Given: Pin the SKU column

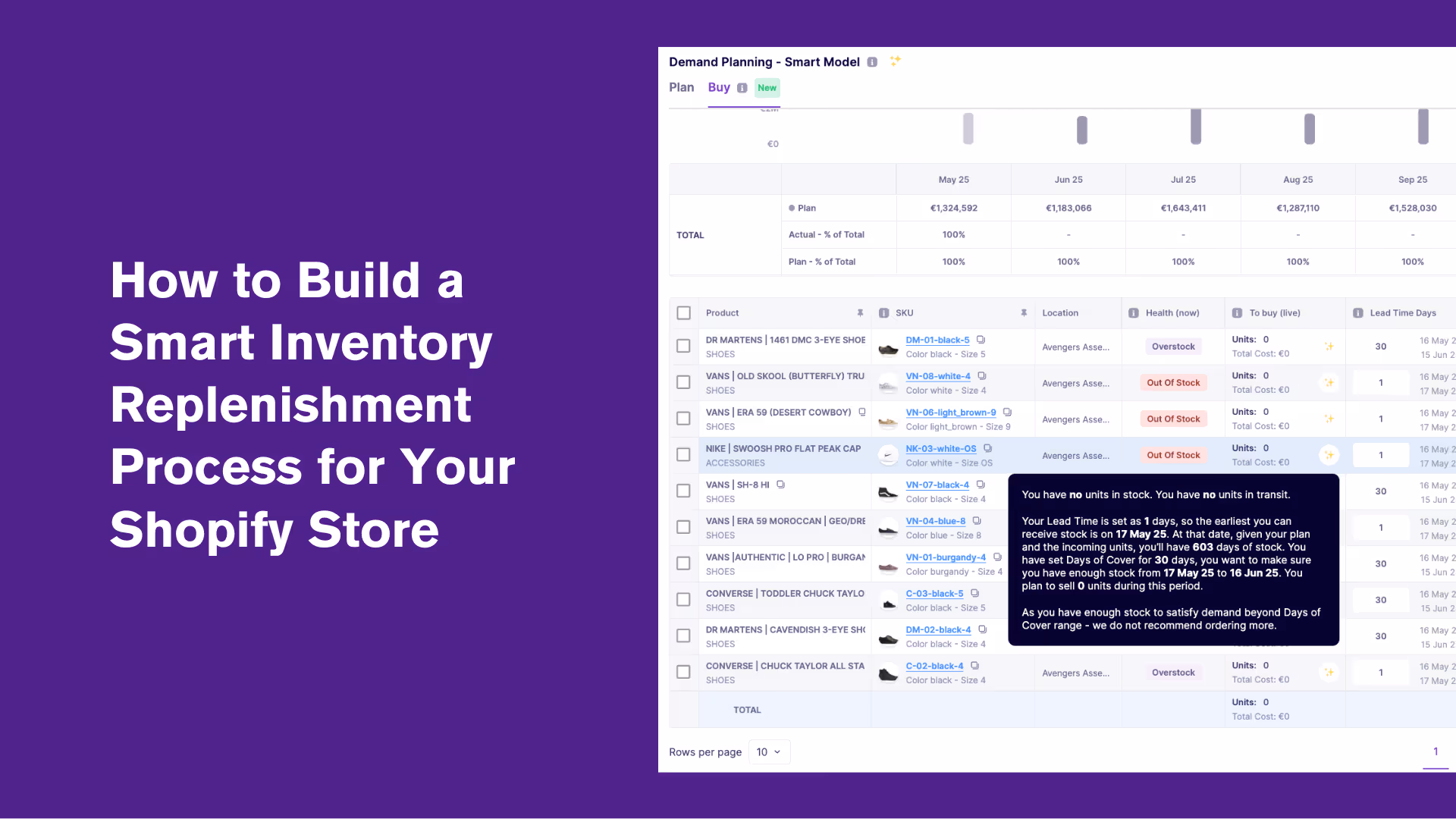Looking at the screenshot, I should coord(1024,312).
